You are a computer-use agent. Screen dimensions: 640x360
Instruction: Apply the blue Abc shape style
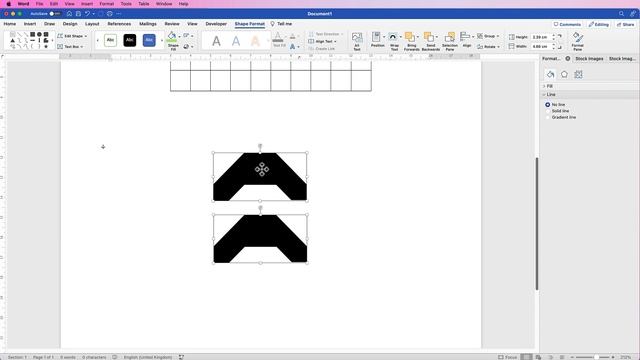(149, 40)
